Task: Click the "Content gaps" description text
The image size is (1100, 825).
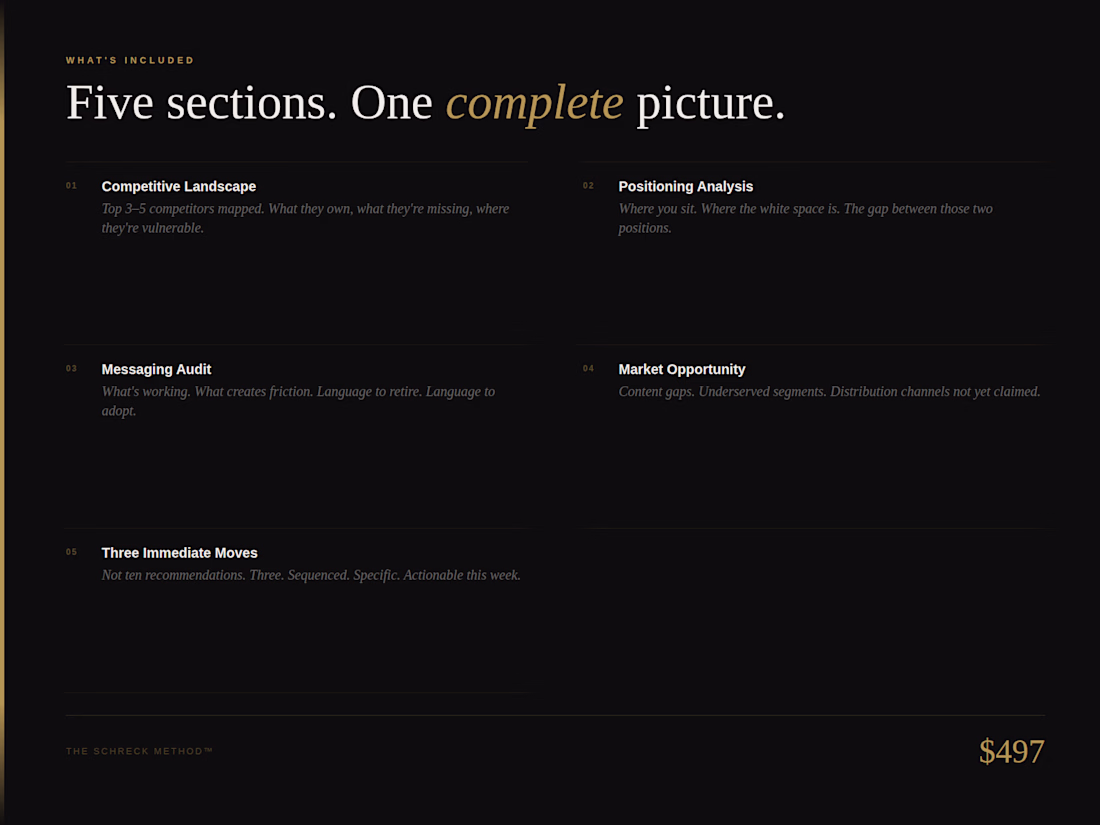Action: tap(829, 392)
